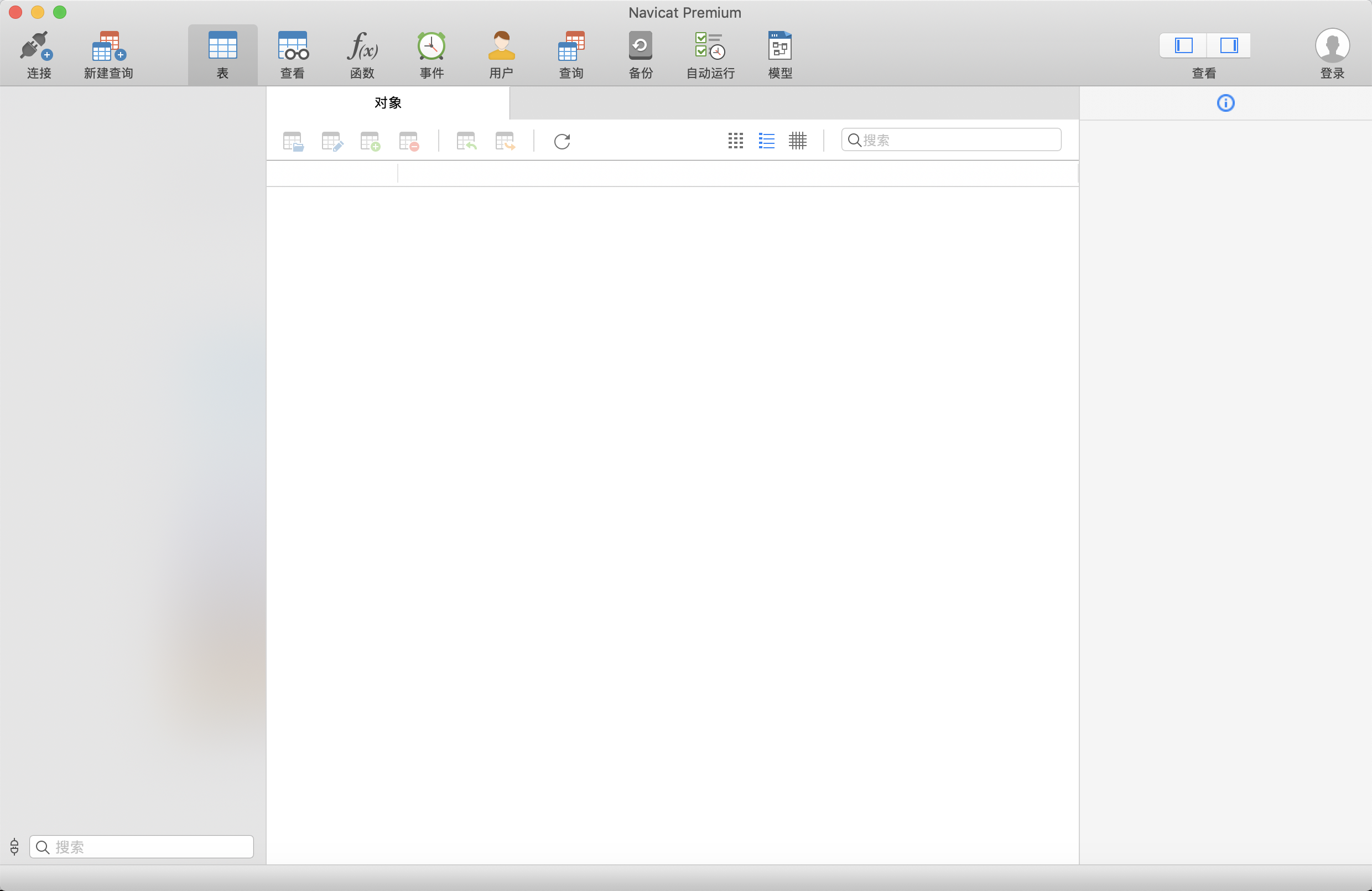Screen dimensions: 1372x891
Task: Select the Objects (对象) tab
Action: point(388,103)
